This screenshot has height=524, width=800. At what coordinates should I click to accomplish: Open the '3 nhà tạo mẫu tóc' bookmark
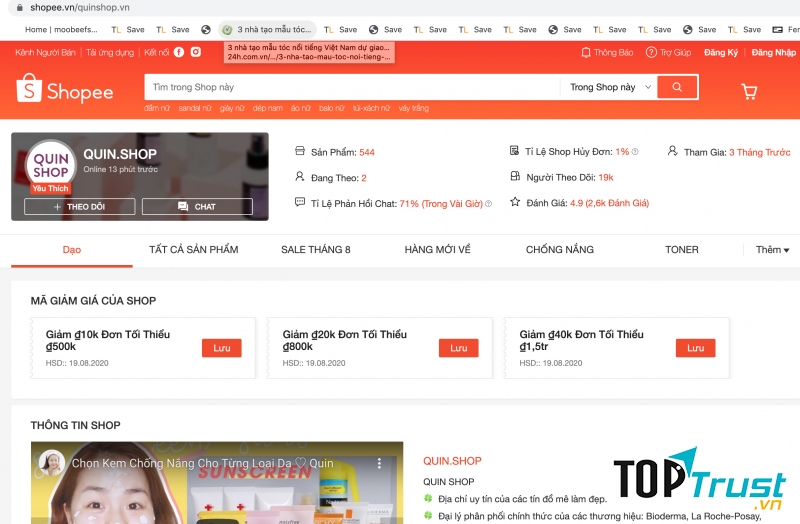point(267,30)
